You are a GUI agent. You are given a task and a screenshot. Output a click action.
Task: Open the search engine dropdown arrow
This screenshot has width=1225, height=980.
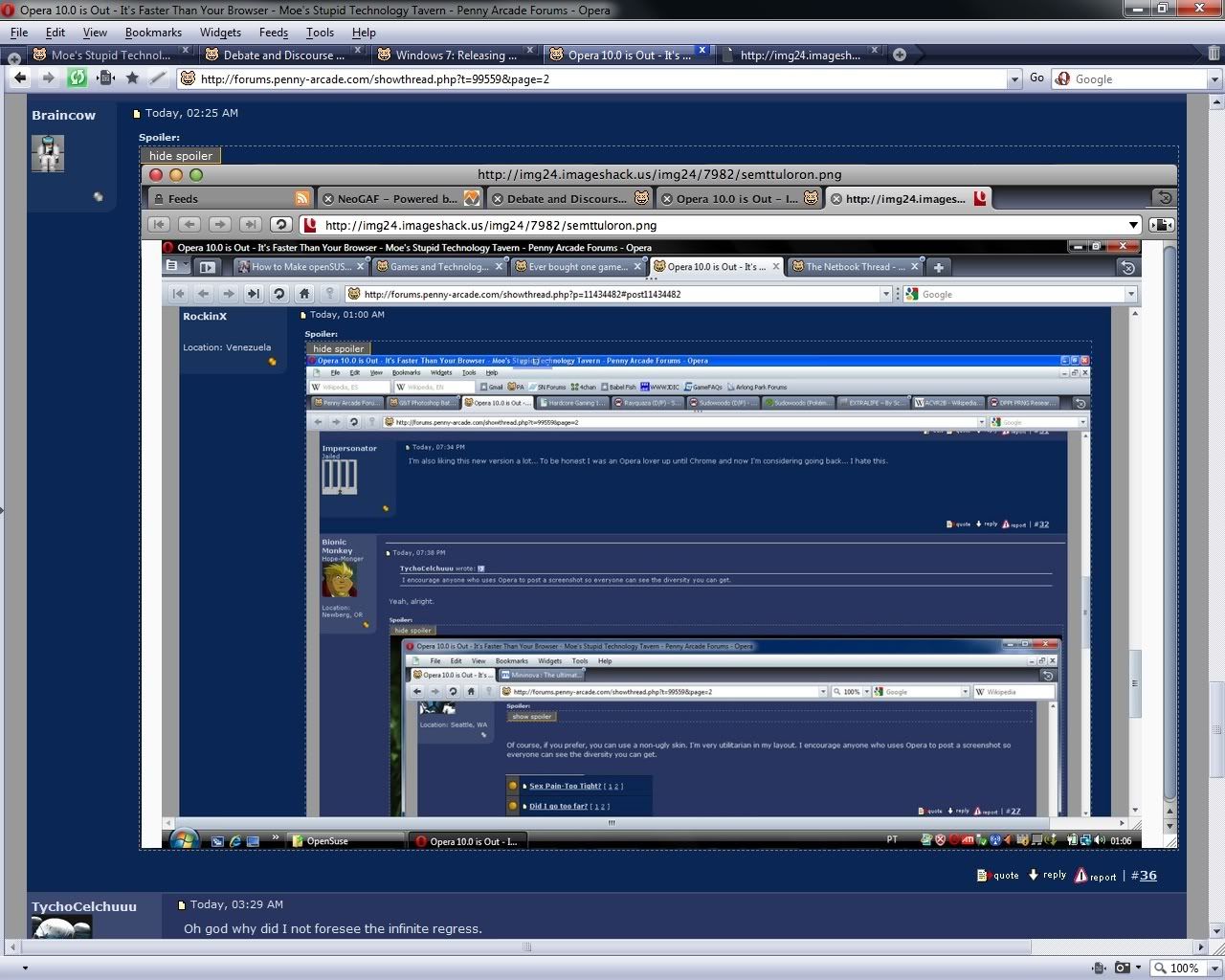click(1214, 79)
